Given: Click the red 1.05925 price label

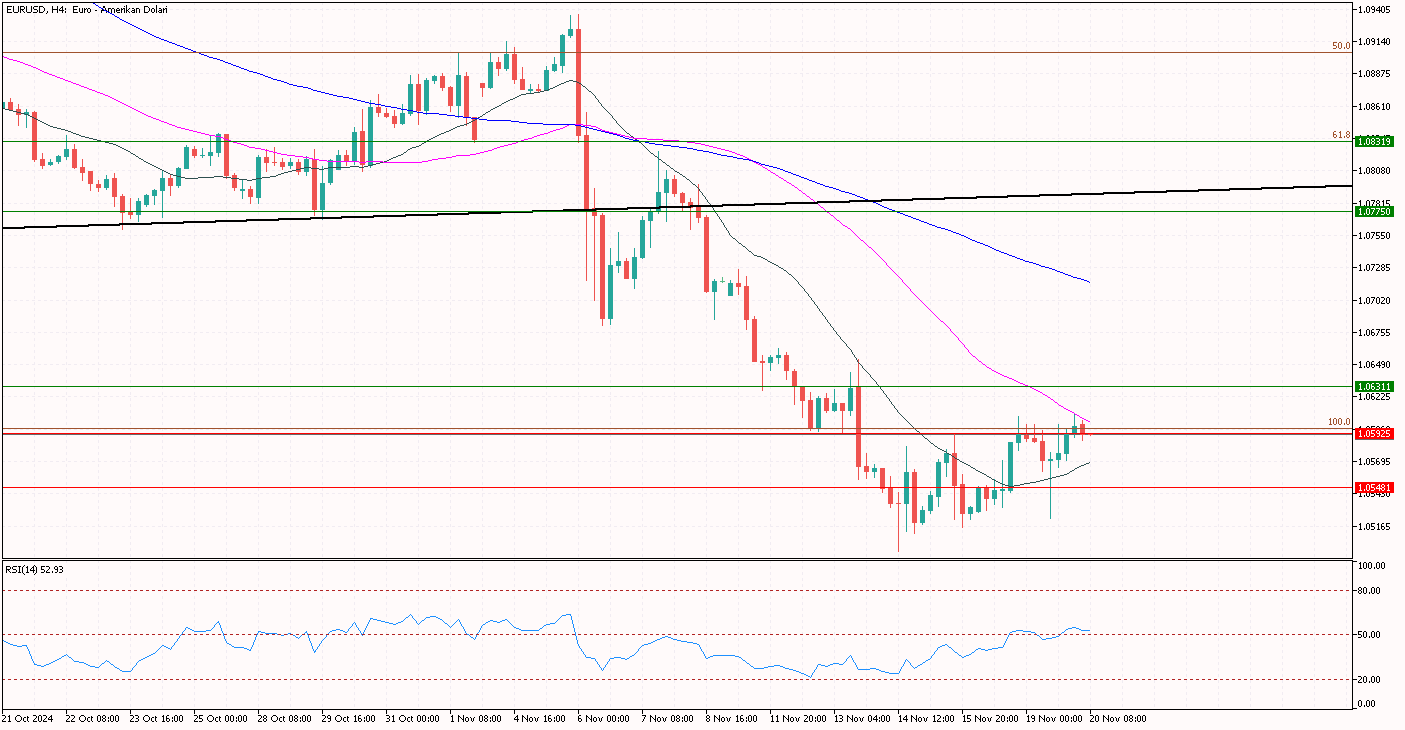Looking at the screenshot, I should click(1374, 434).
